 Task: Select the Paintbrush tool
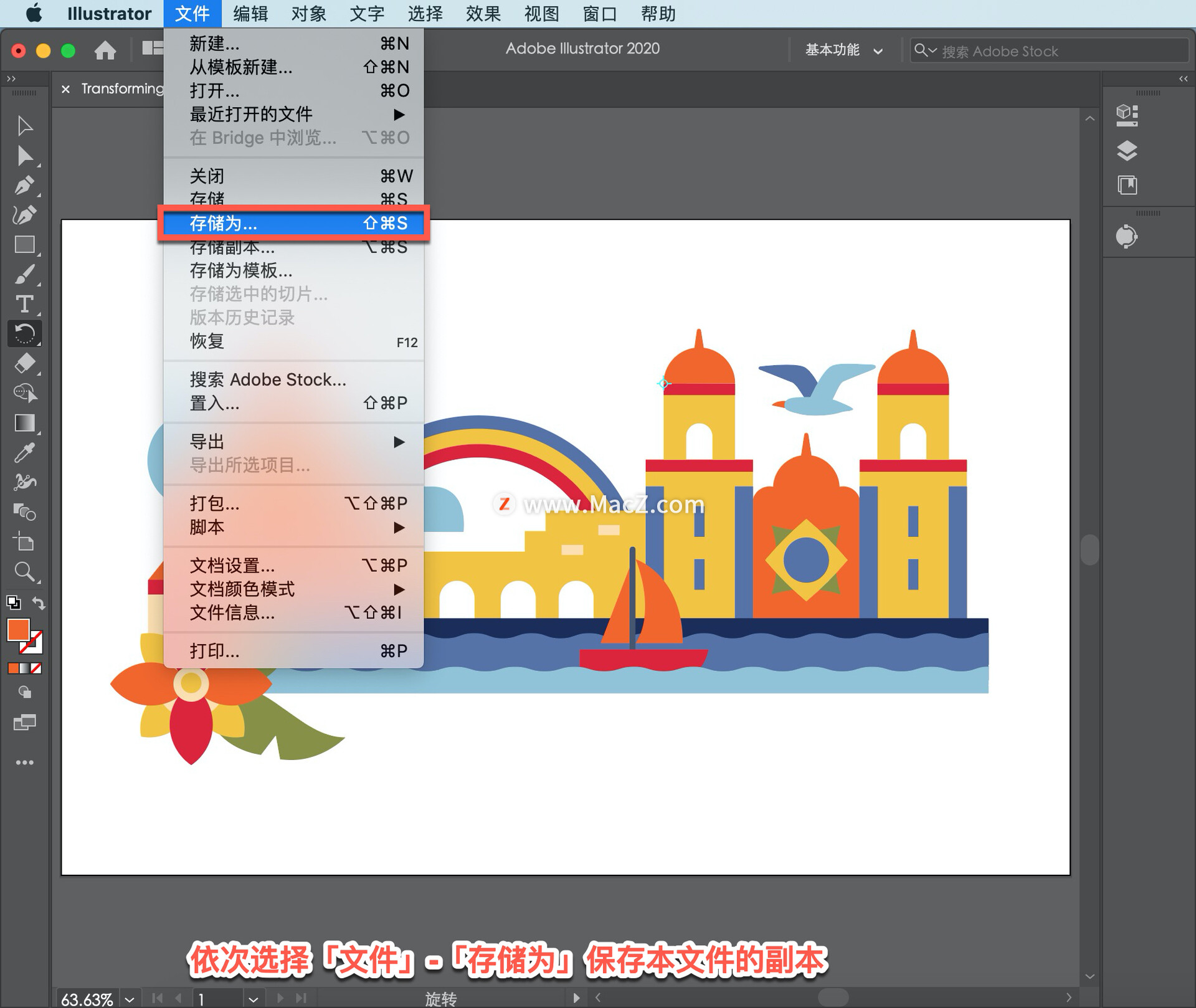click(x=24, y=275)
